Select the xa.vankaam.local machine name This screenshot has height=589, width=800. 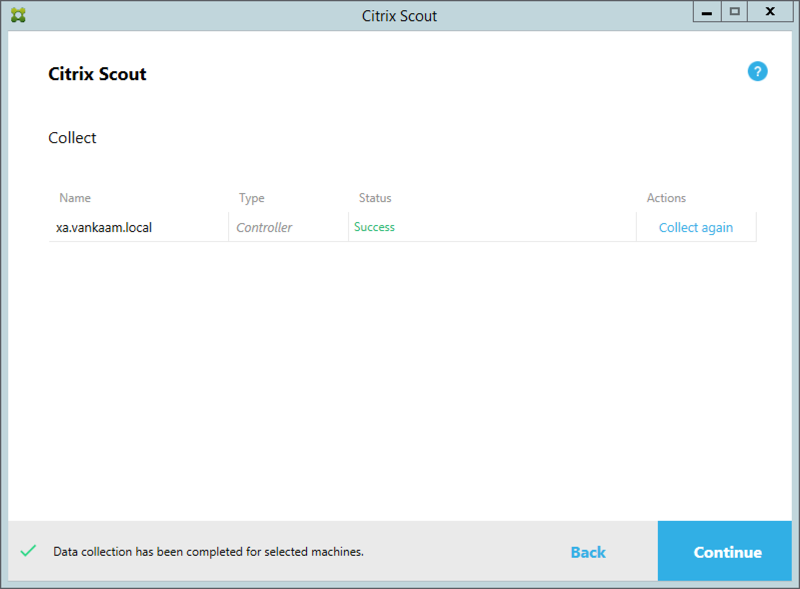tap(104, 228)
